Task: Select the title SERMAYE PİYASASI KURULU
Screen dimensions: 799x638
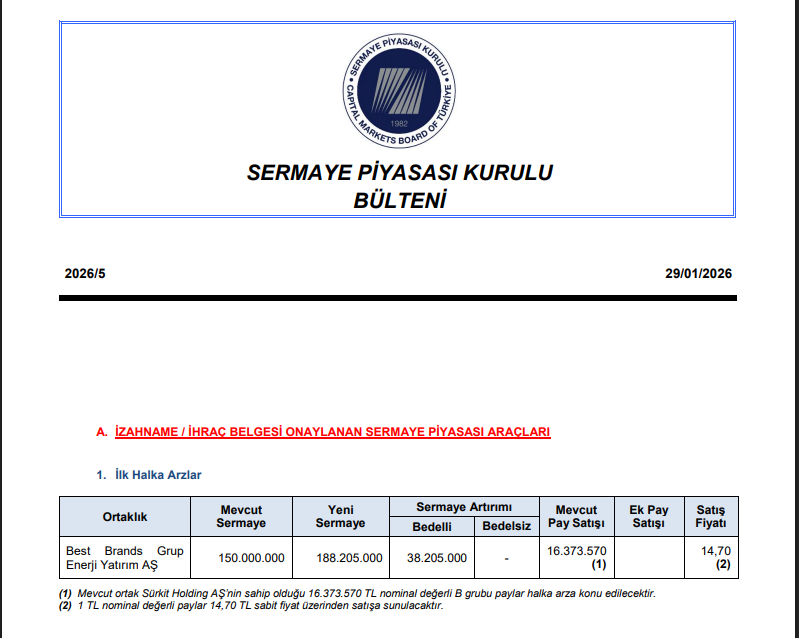Action: 400,173
